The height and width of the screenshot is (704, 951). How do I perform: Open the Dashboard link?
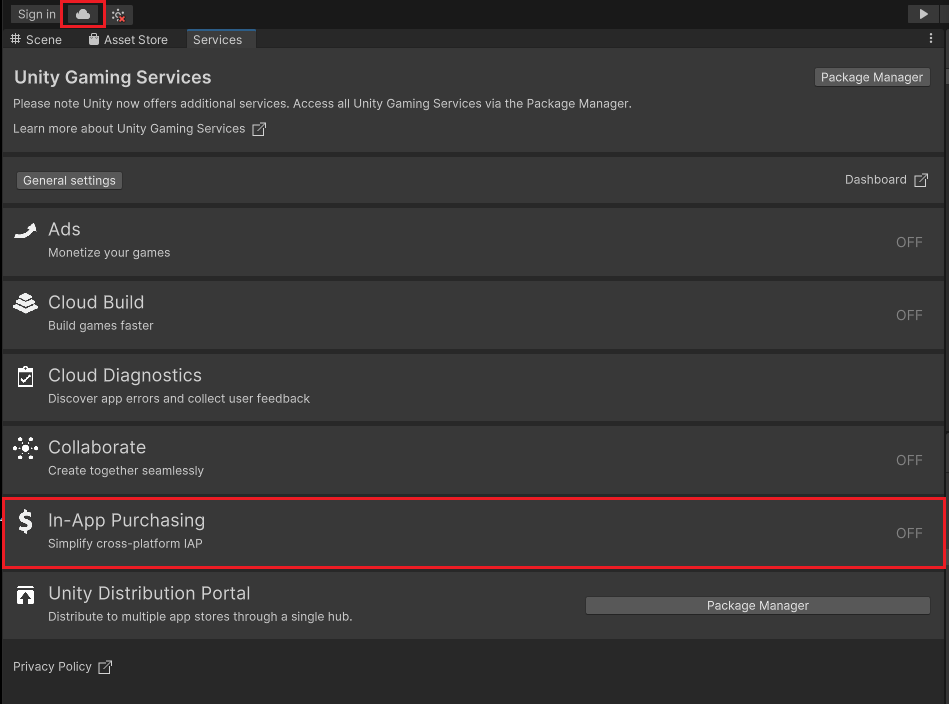pyautogui.click(x=876, y=179)
